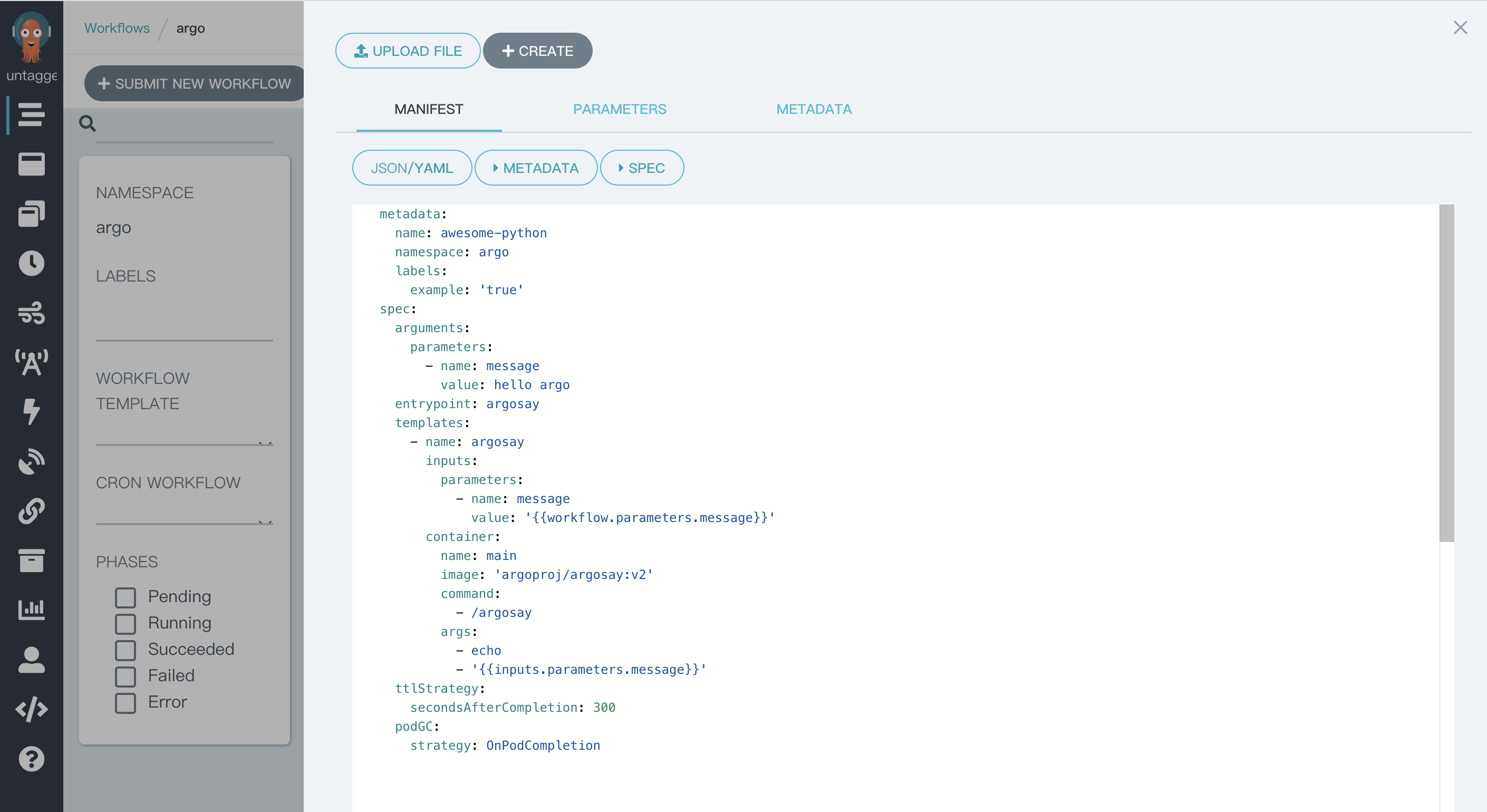Open the Archived Workflows box icon
1487x812 pixels.
[x=31, y=560]
